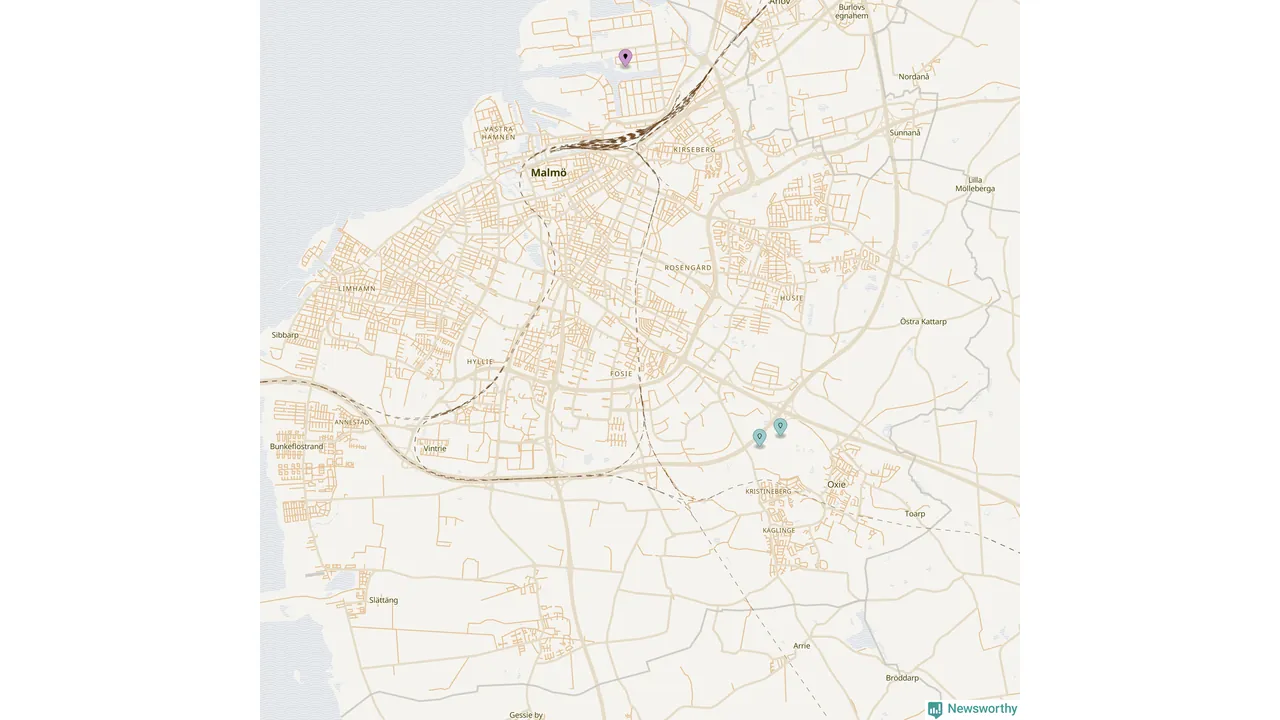Click the Rosengård label
This screenshot has height=720, width=1280.
(688, 268)
